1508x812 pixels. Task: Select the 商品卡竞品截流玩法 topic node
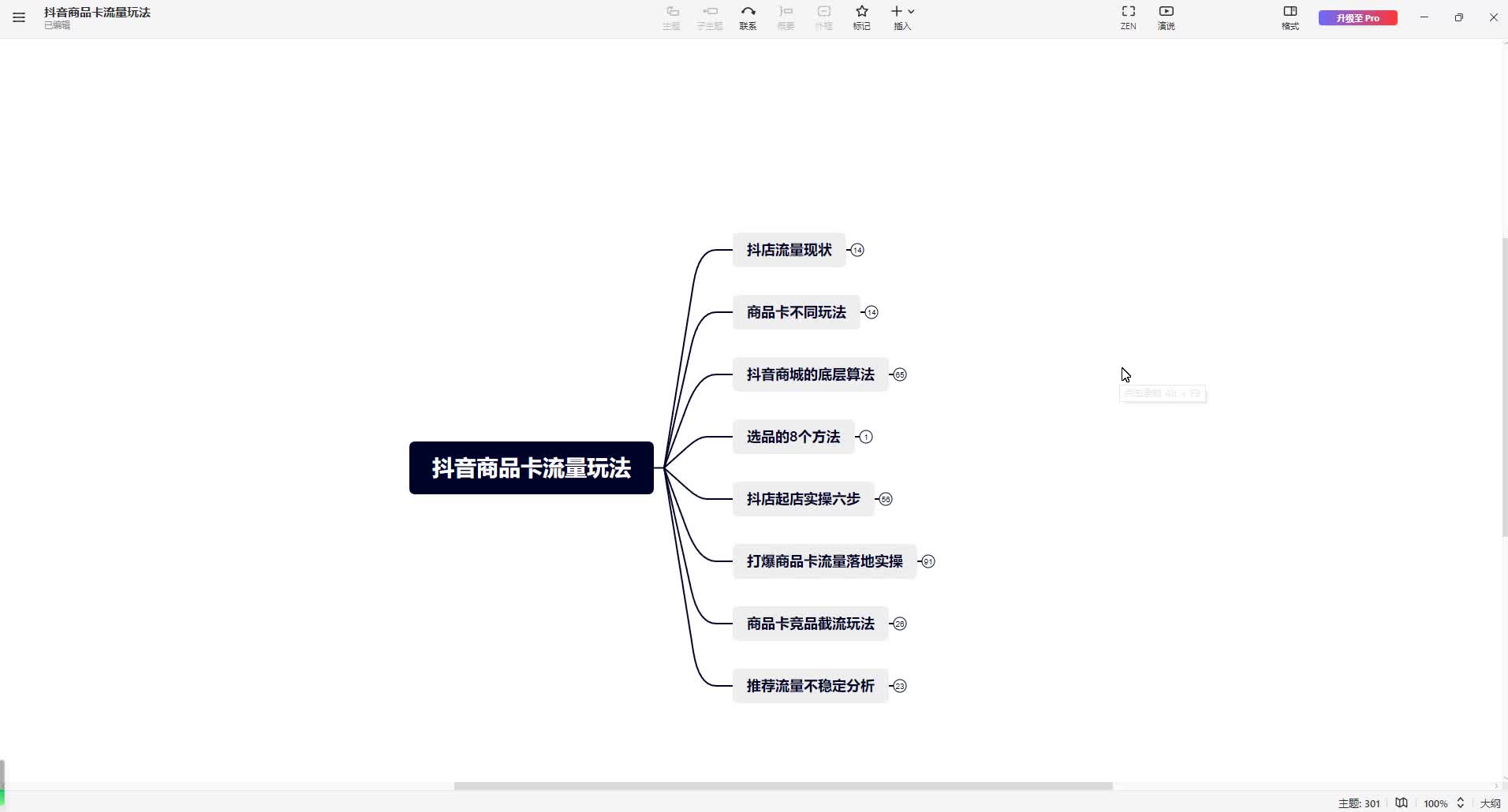pyautogui.click(x=810, y=624)
